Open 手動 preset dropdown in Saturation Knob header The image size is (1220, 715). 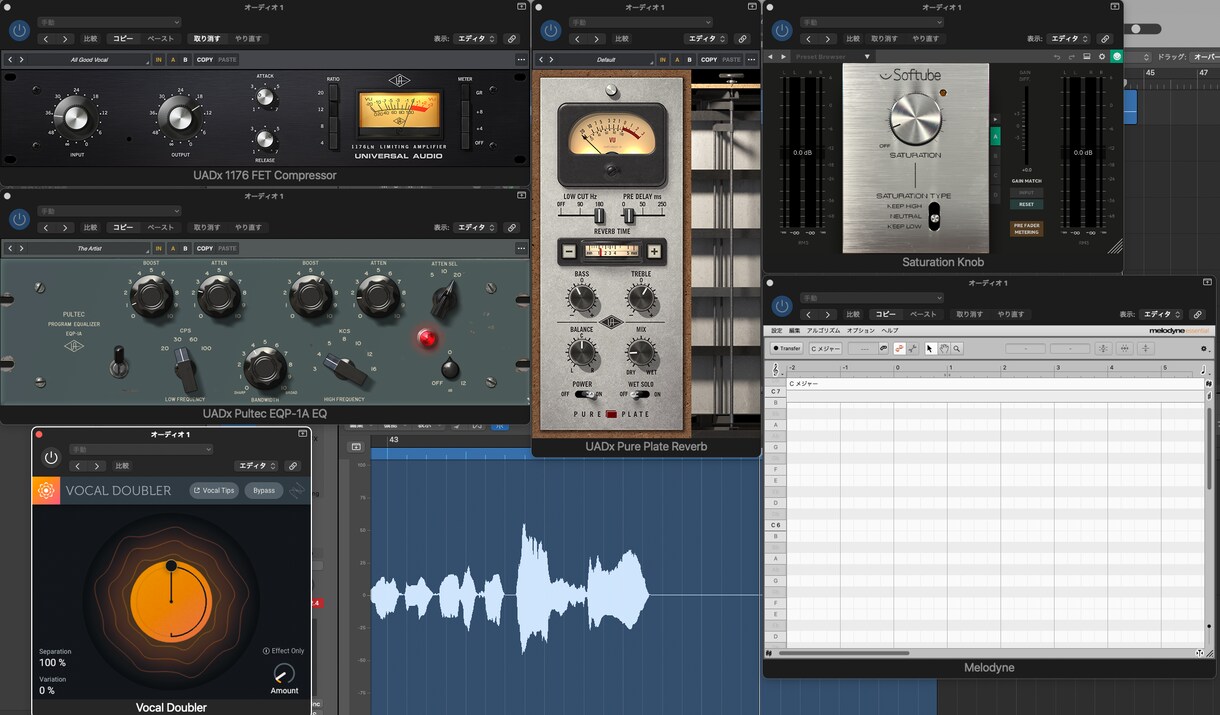tap(873, 22)
